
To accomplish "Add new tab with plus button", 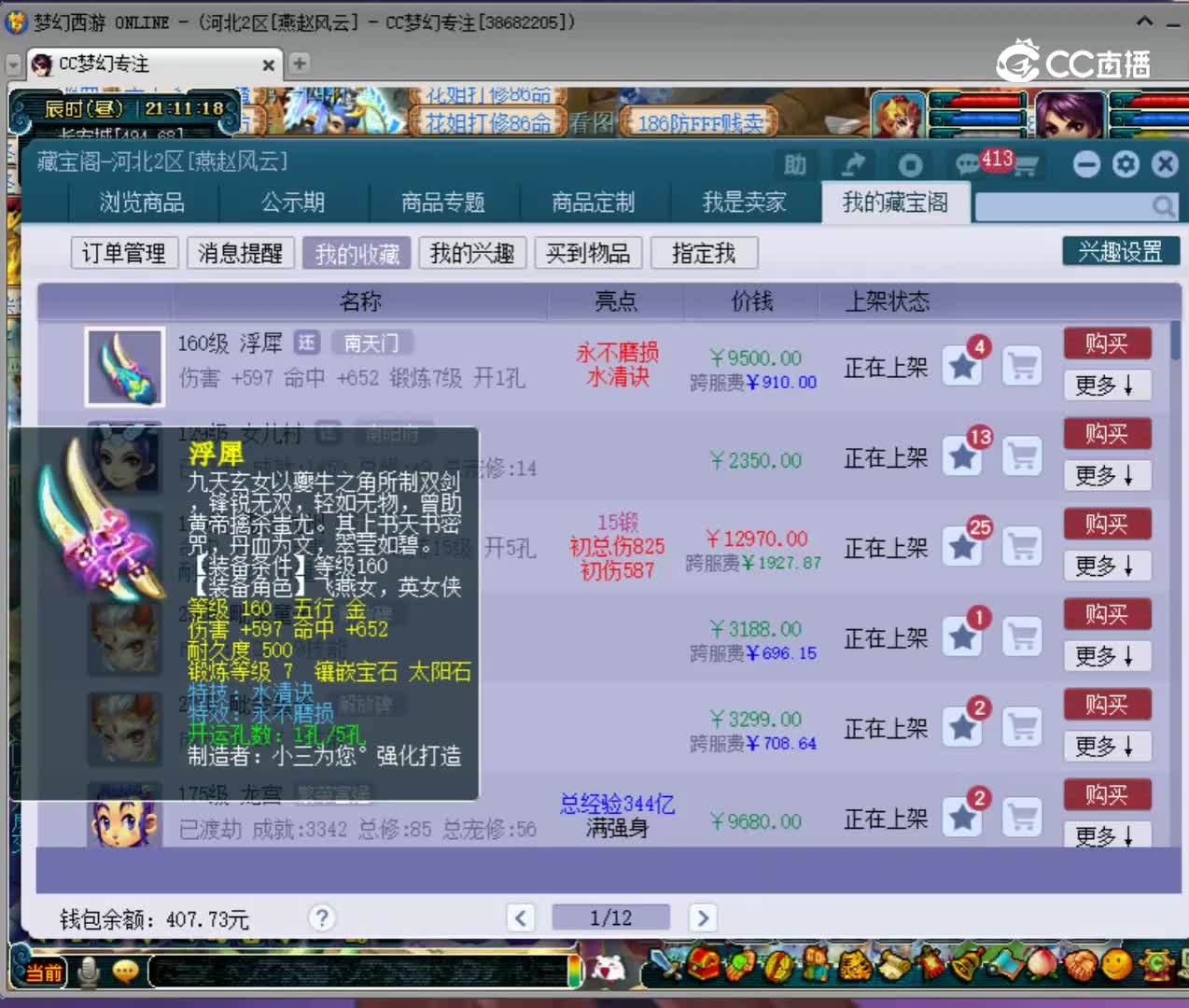I will [299, 63].
